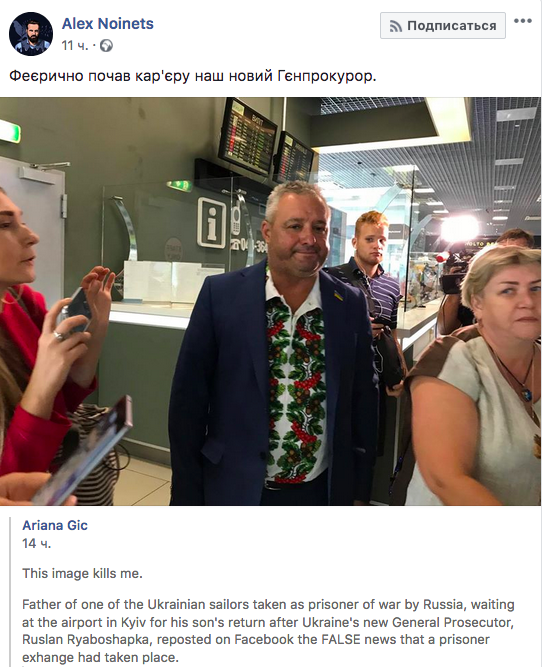Open the three-dots post options menu
Image resolution: width=542 pixels, height=667 pixels.
[522, 21]
